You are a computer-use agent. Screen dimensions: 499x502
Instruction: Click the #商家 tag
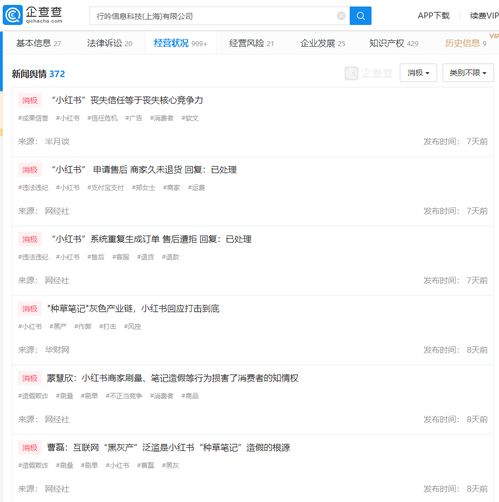coord(171,188)
